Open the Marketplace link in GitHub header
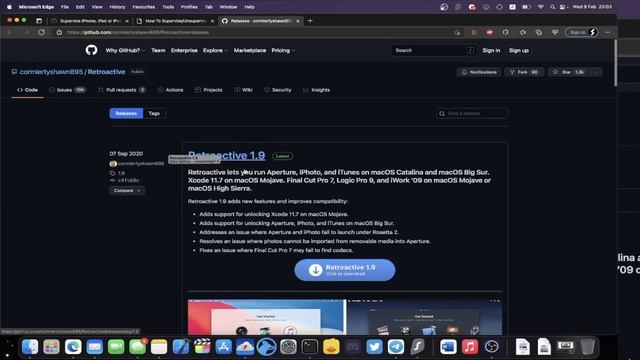Image resolution: width=640 pixels, height=360 pixels. pyautogui.click(x=250, y=51)
